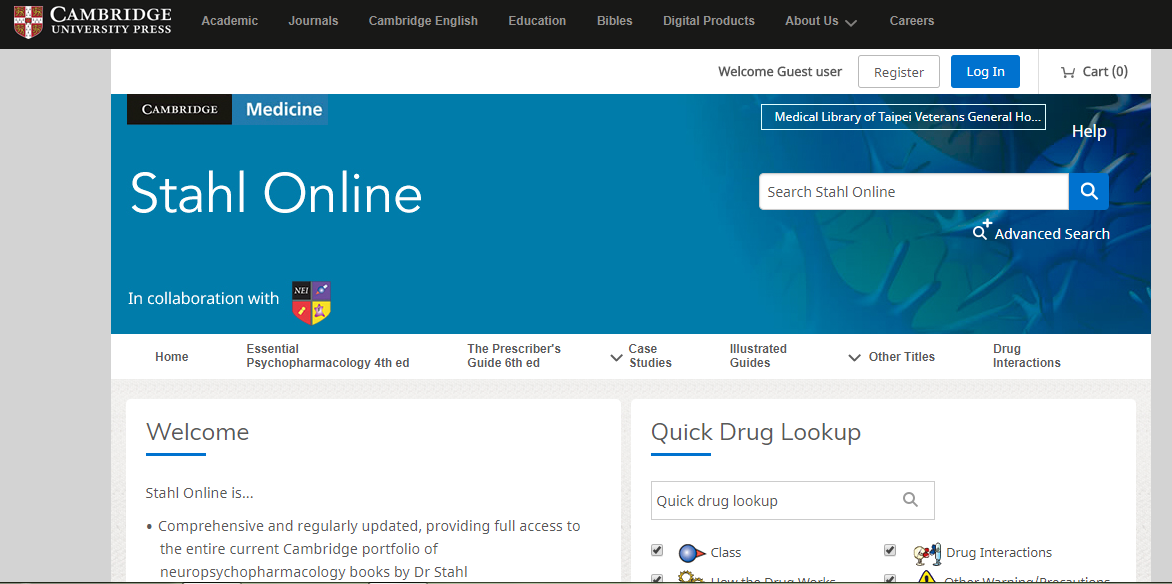
Task: Open the Illustrated Guides tab
Action: [x=758, y=356]
